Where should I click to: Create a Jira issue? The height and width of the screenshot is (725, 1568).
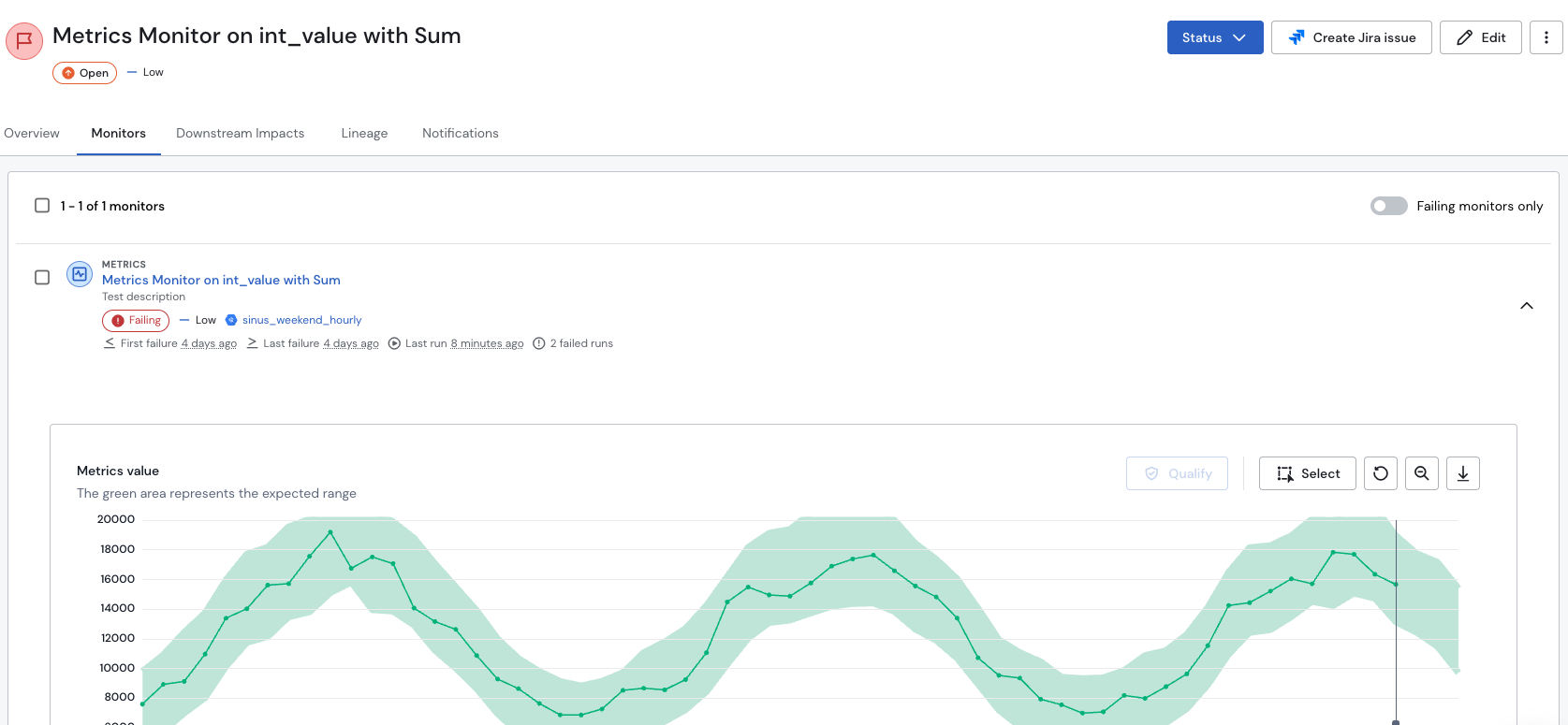coord(1352,37)
